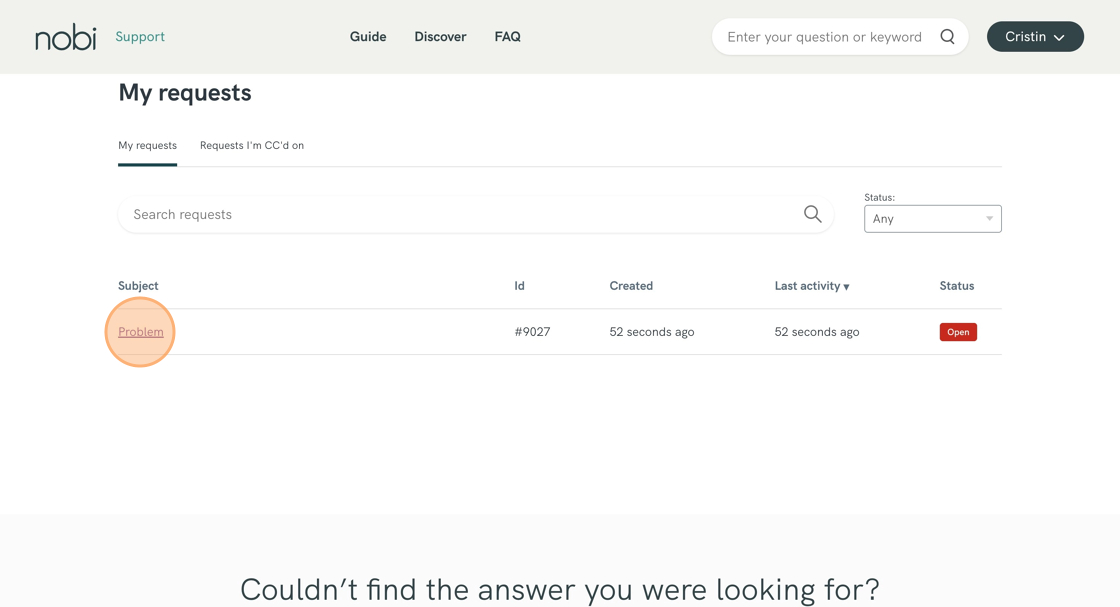The image size is (1120, 607).
Task: Open the Status filter dropdown
Action: click(x=932, y=219)
